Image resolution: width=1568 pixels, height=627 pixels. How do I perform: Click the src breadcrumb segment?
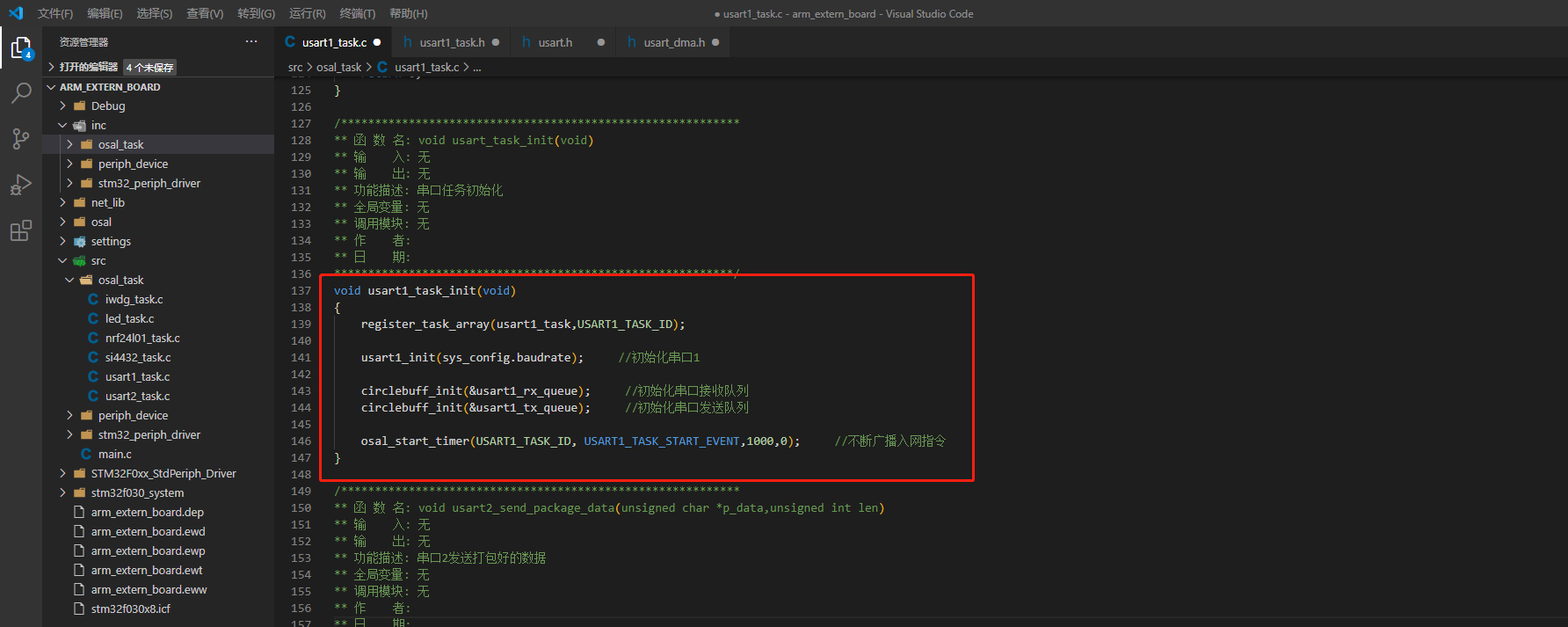295,67
